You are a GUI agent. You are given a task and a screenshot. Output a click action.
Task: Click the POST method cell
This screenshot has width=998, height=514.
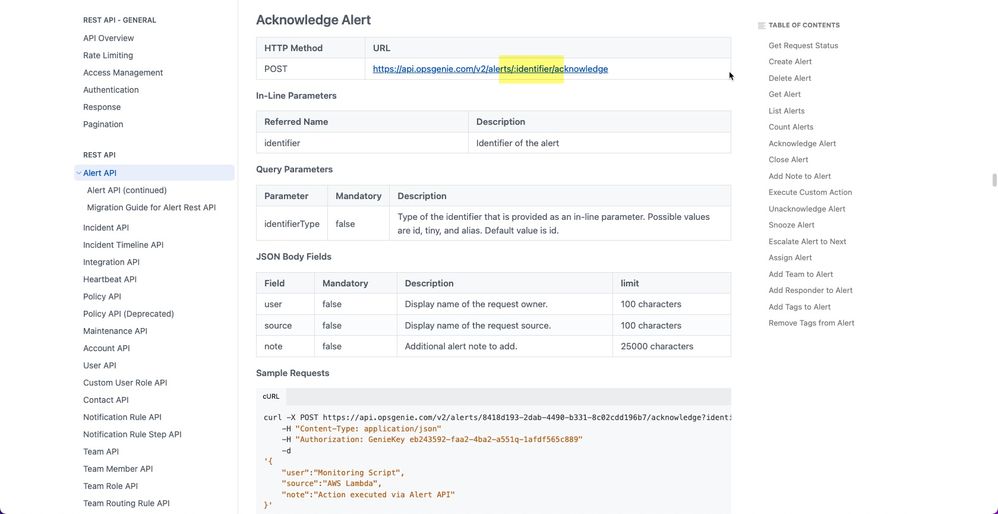tap(311, 69)
